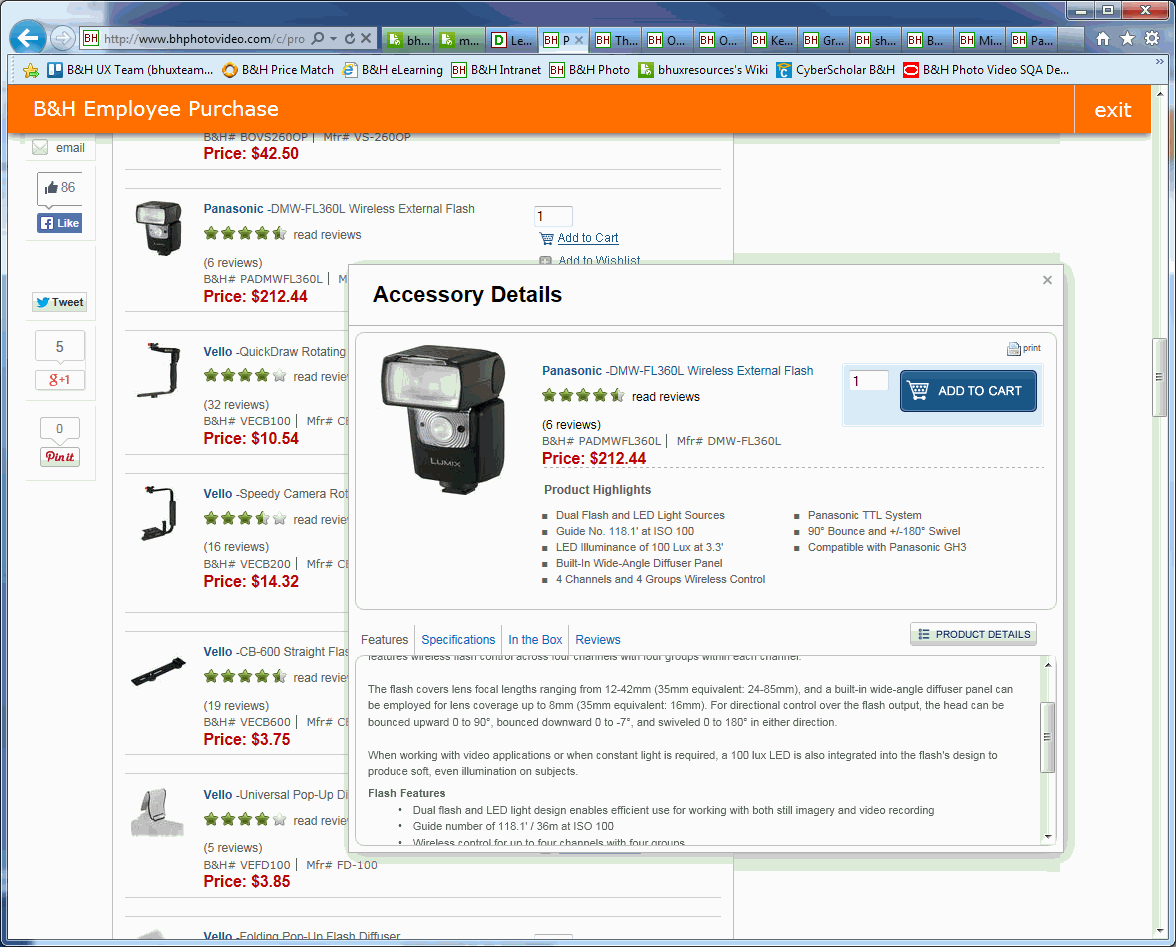
Task: Click the quantity field in the popup
Action: (x=868, y=381)
